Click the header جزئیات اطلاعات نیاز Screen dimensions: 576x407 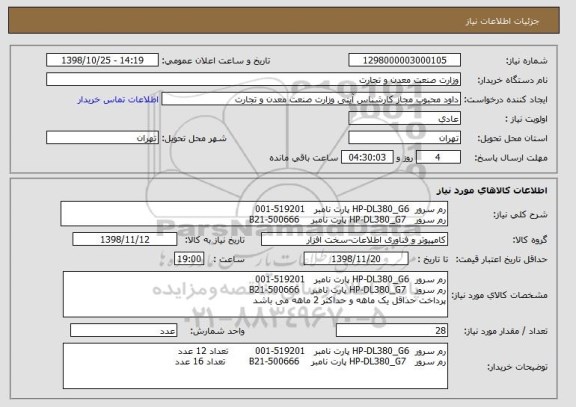click(x=502, y=21)
